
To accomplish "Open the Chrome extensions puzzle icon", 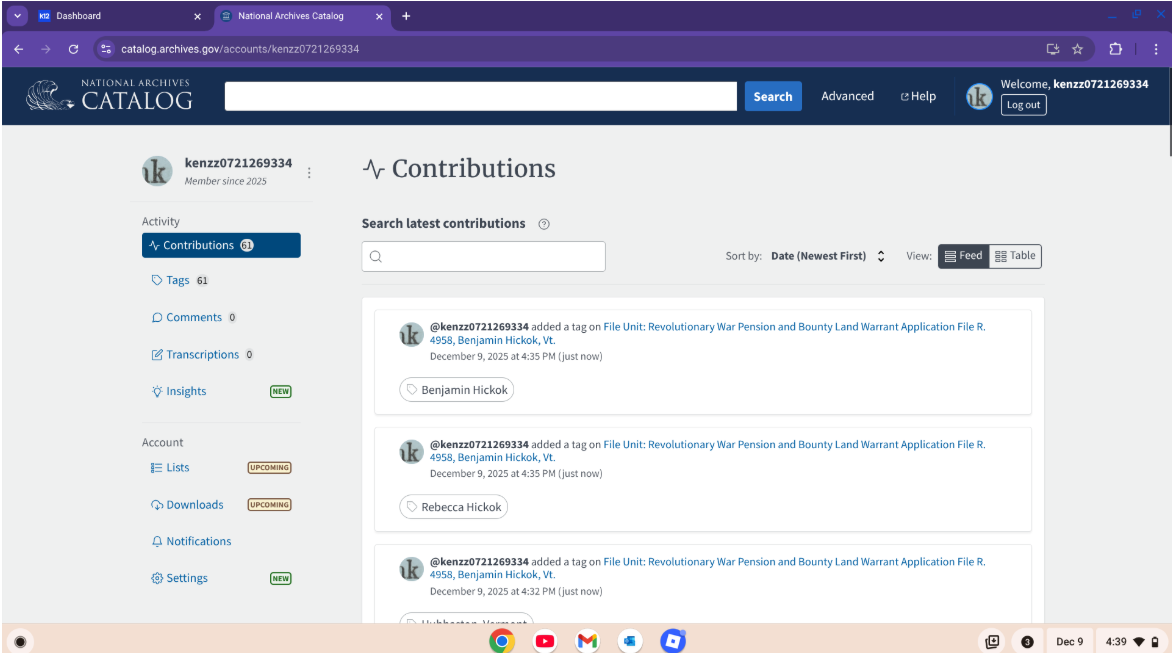I will coord(1115,49).
